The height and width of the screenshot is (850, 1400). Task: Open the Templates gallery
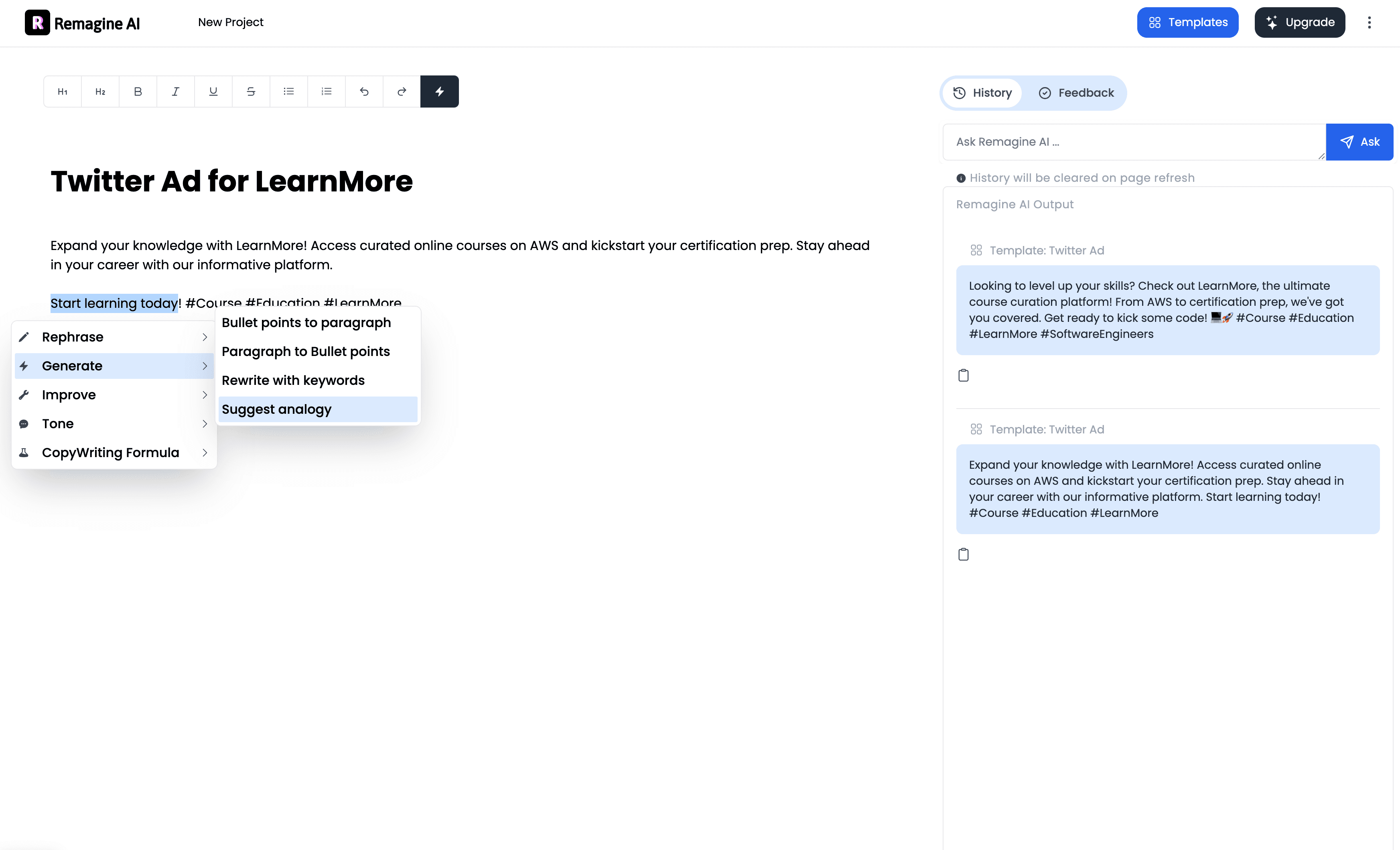[x=1187, y=22]
